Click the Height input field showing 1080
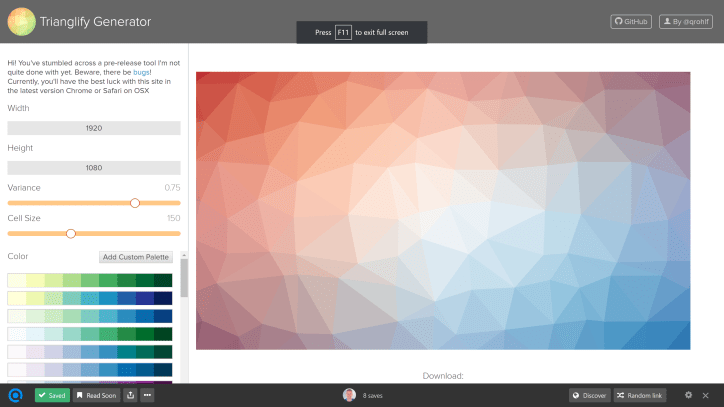The height and width of the screenshot is (407, 724). [94, 168]
